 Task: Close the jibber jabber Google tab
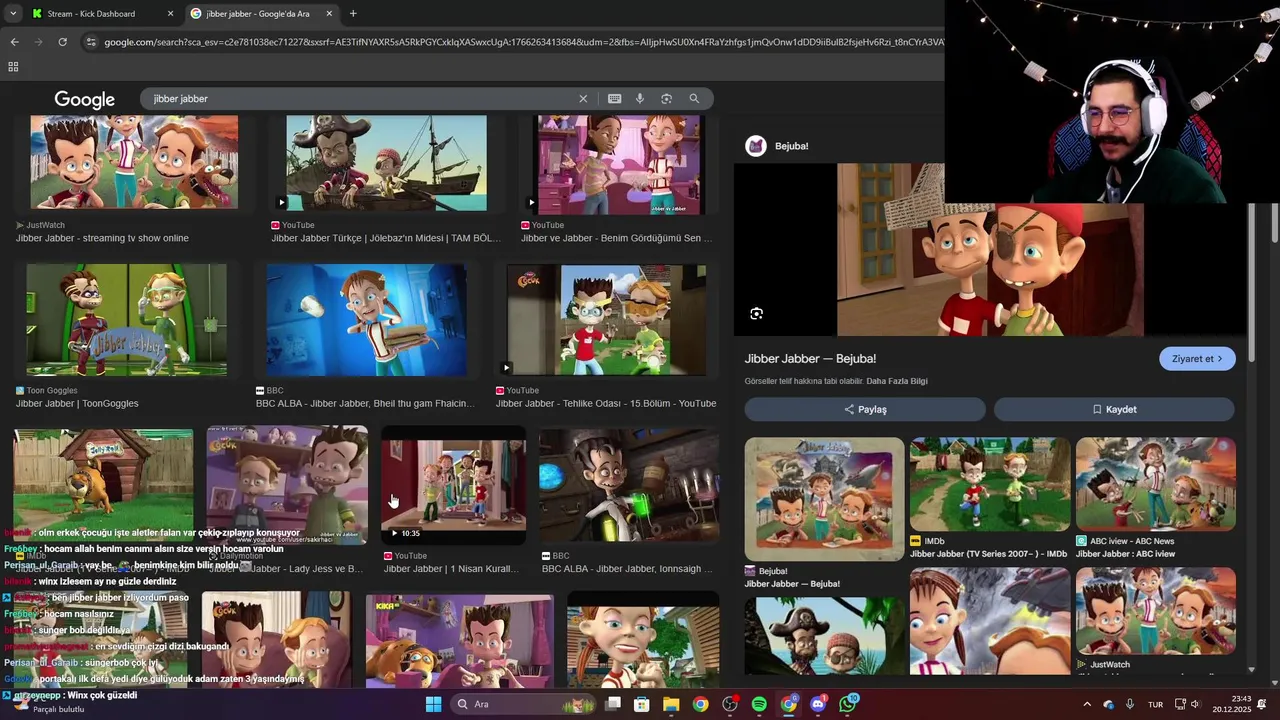coord(329,14)
